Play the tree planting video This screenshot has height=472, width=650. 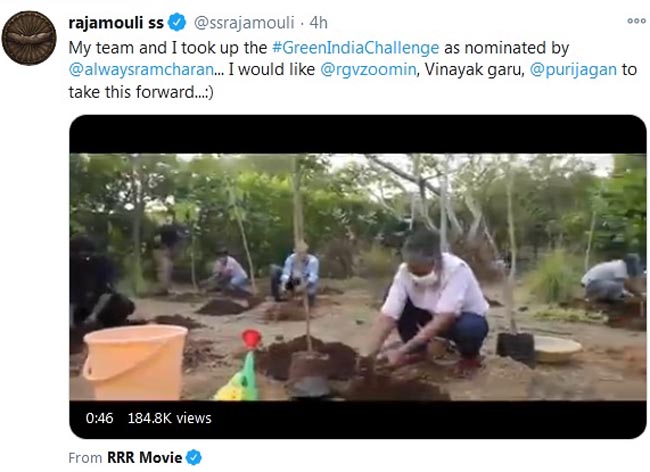(x=357, y=277)
